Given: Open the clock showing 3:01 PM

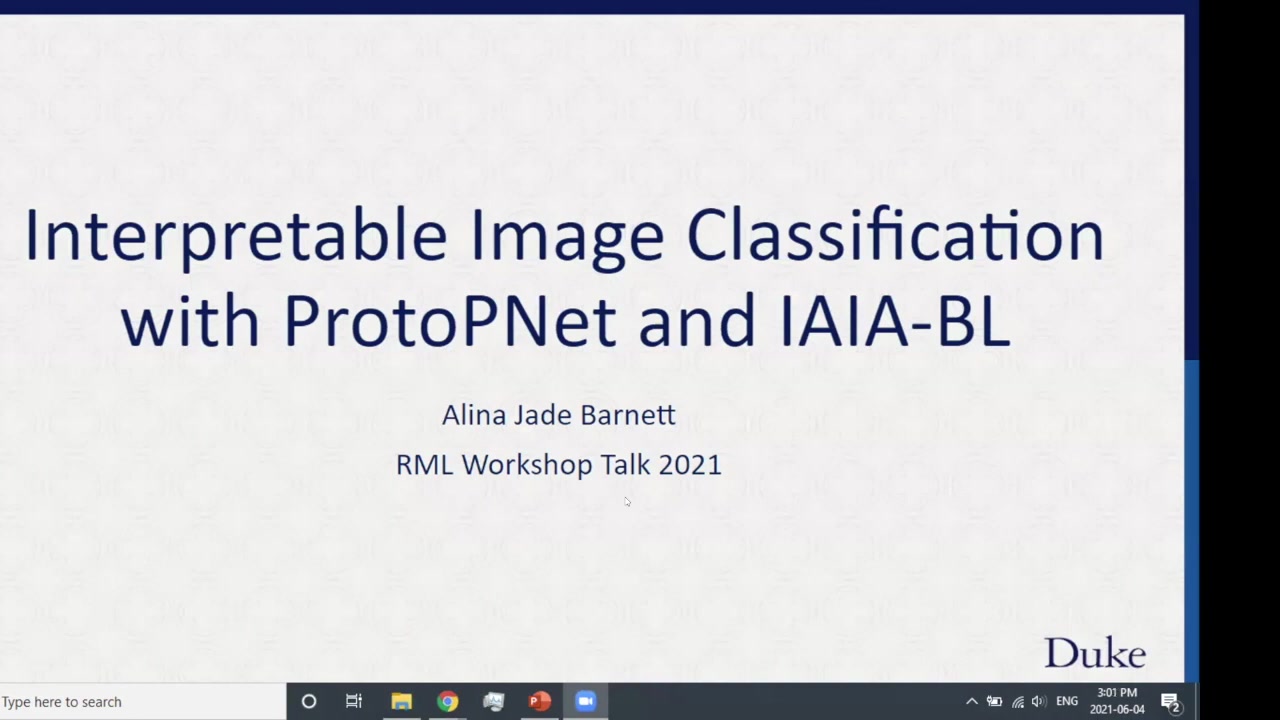Looking at the screenshot, I should [x=1117, y=701].
